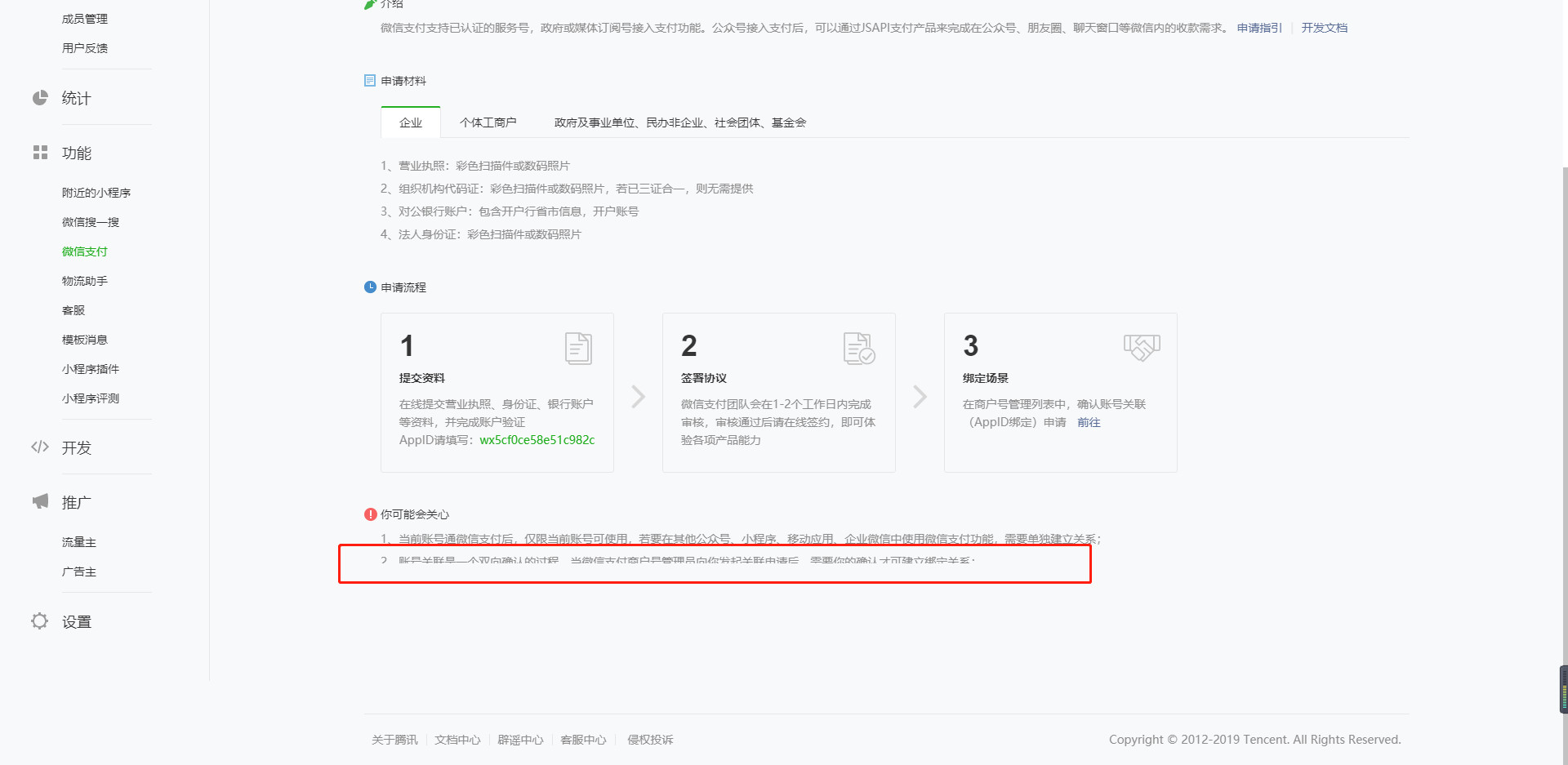Image resolution: width=1568 pixels, height=765 pixels.
Task: Click the 申请流程 clock icon
Action: tap(370, 287)
